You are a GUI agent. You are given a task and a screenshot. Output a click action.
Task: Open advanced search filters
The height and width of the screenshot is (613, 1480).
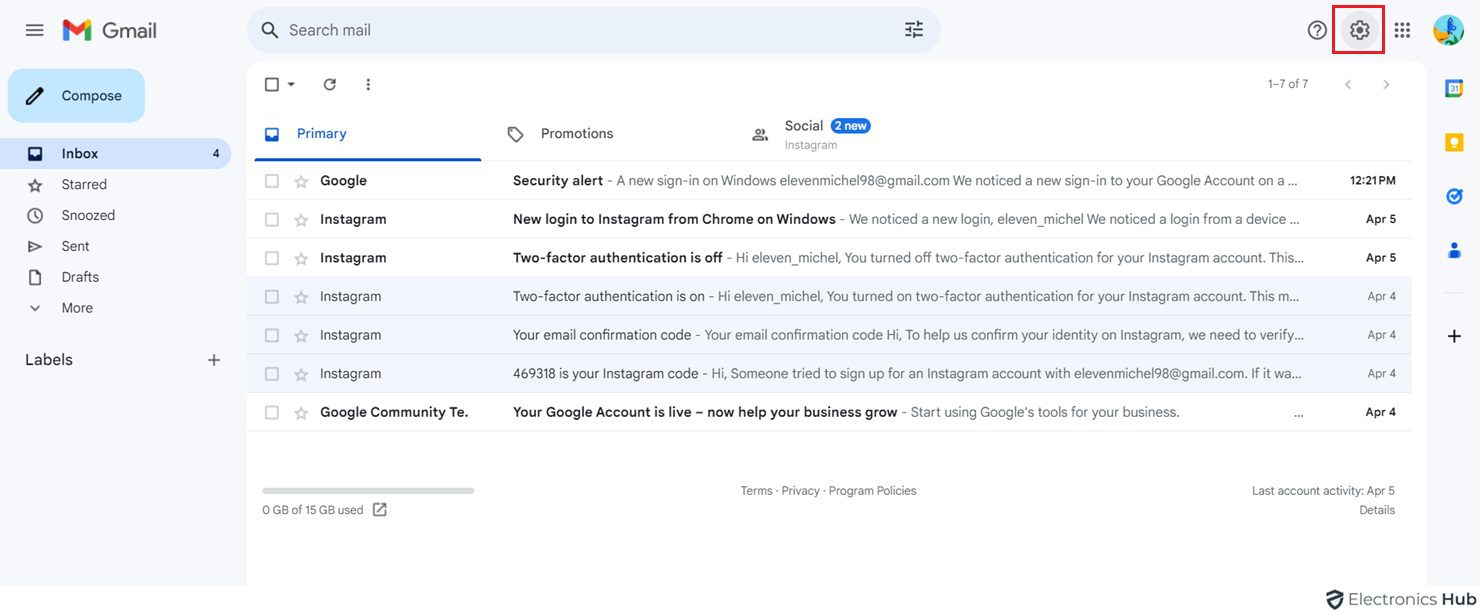(x=913, y=29)
